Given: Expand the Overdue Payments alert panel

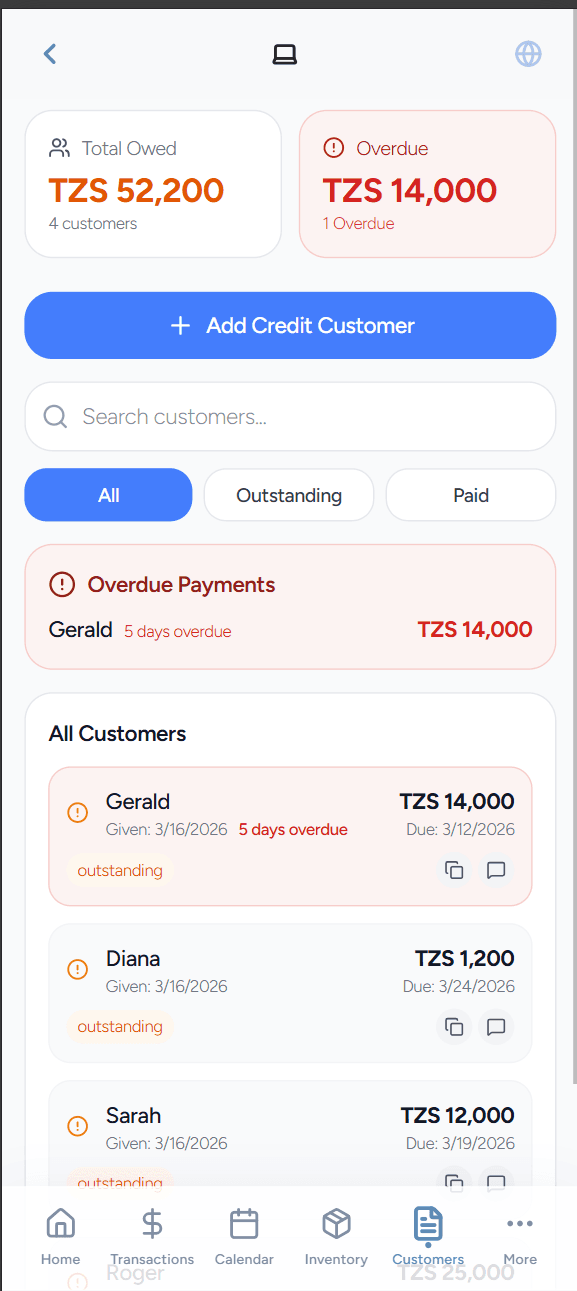Looking at the screenshot, I should 290,607.
